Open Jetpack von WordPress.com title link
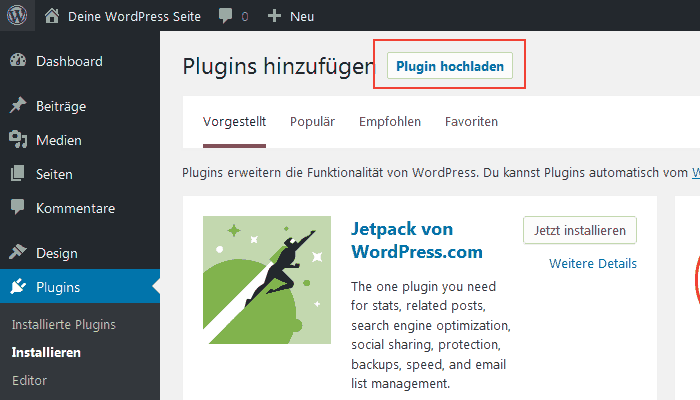The width and height of the screenshot is (700, 400). click(x=417, y=240)
